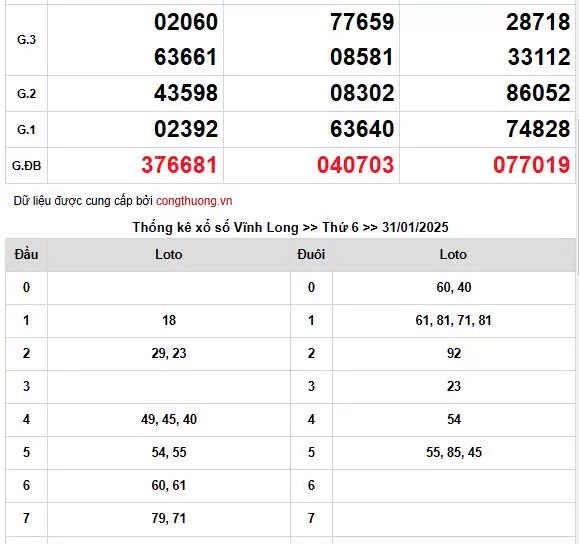This screenshot has height=544, width=579.
Task: Click digit 2 in the Đuôi column
Action: coord(311,353)
